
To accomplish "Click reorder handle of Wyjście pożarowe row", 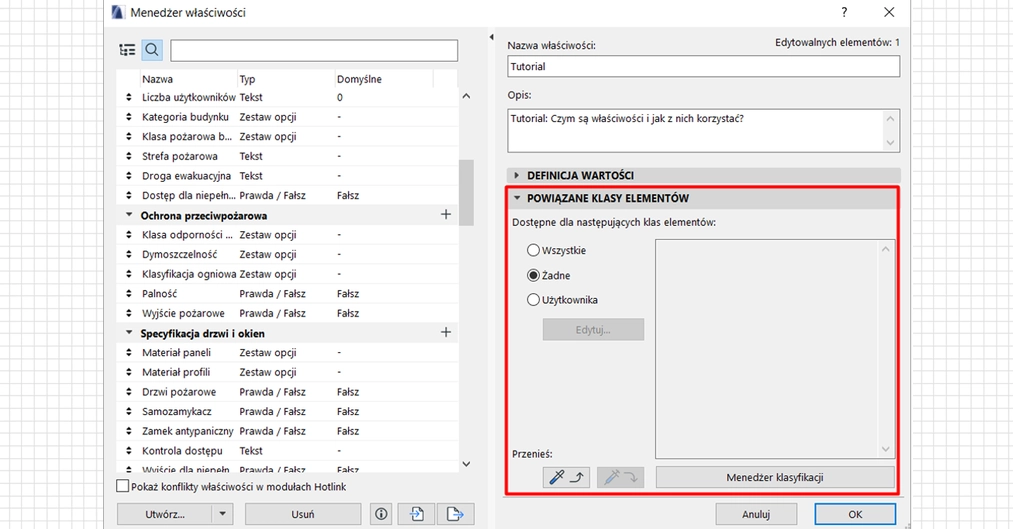I will 128,313.
